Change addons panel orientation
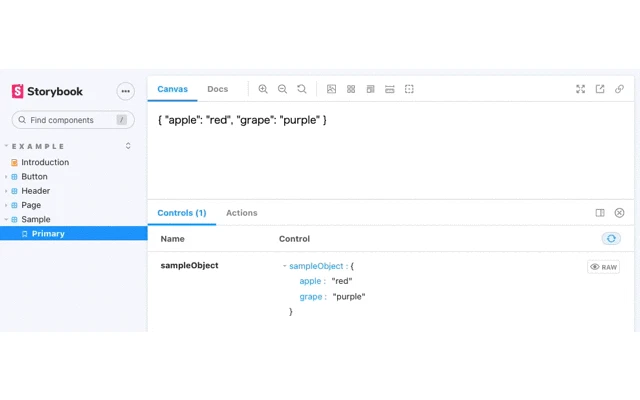640x400 pixels. (600, 213)
